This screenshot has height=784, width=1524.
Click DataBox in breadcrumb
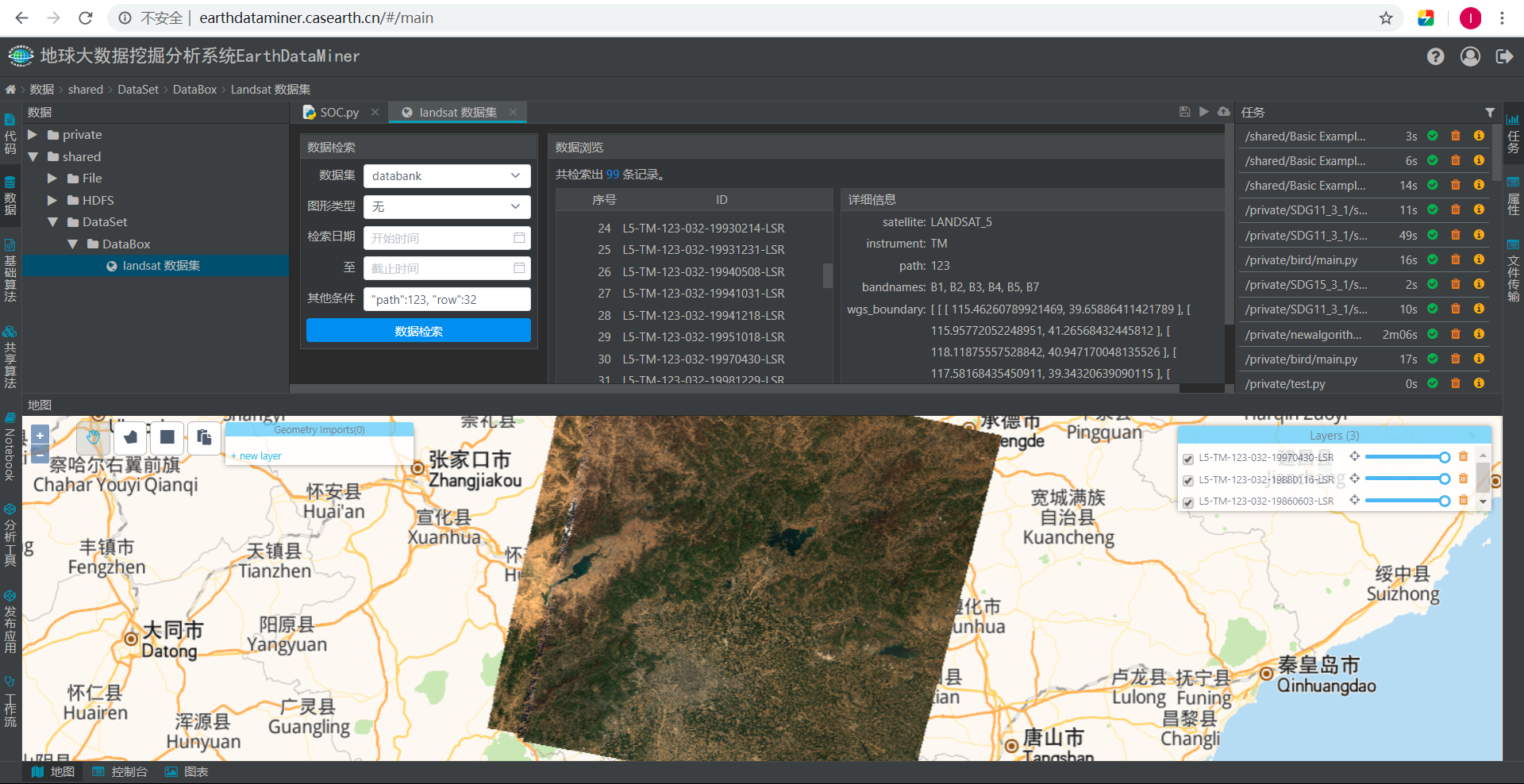point(194,90)
